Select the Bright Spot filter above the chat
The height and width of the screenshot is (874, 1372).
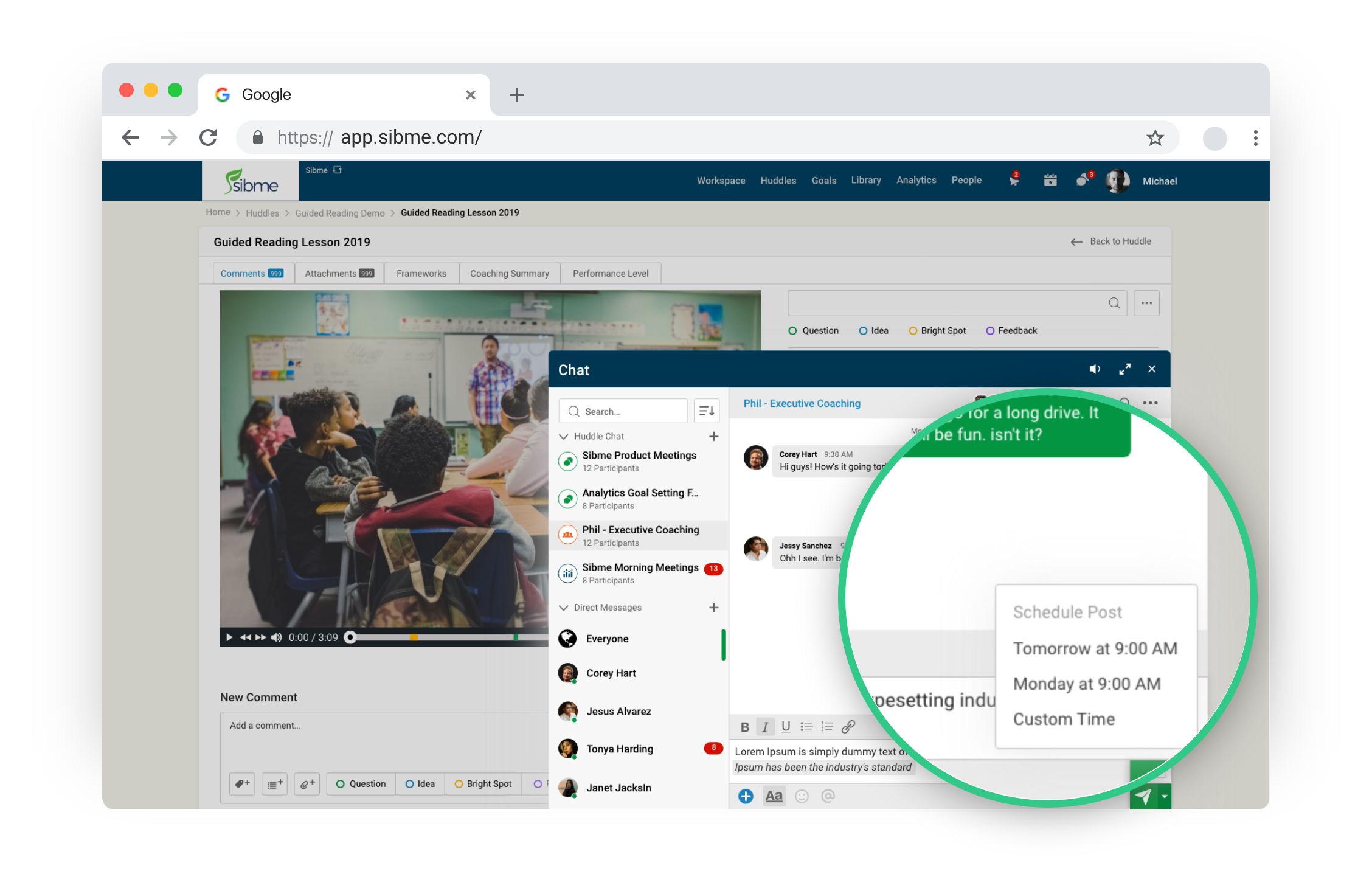point(937,331)
